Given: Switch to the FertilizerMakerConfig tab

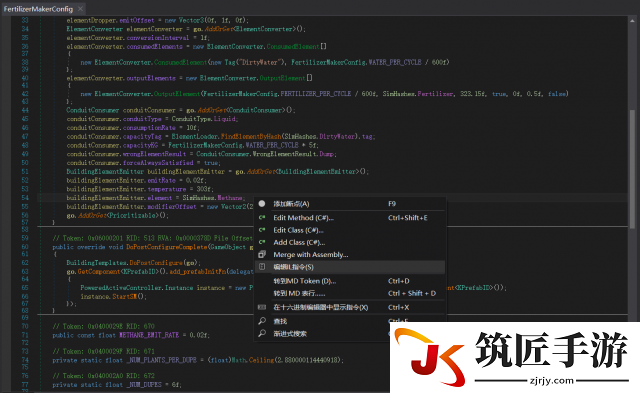Looking at the screenshot, I should [x=38, y=9].
